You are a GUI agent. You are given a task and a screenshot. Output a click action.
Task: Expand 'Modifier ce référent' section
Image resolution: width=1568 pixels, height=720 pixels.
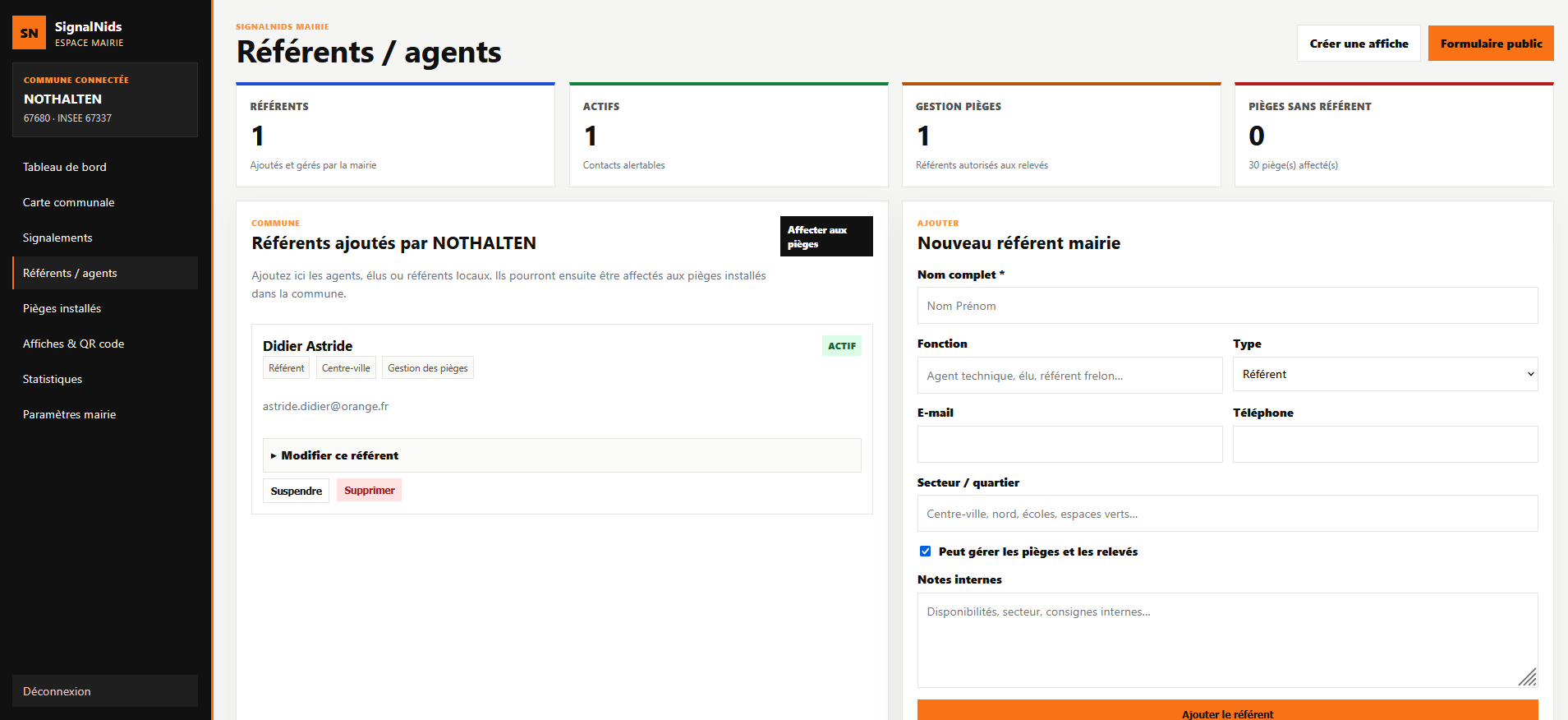[562, 455]
